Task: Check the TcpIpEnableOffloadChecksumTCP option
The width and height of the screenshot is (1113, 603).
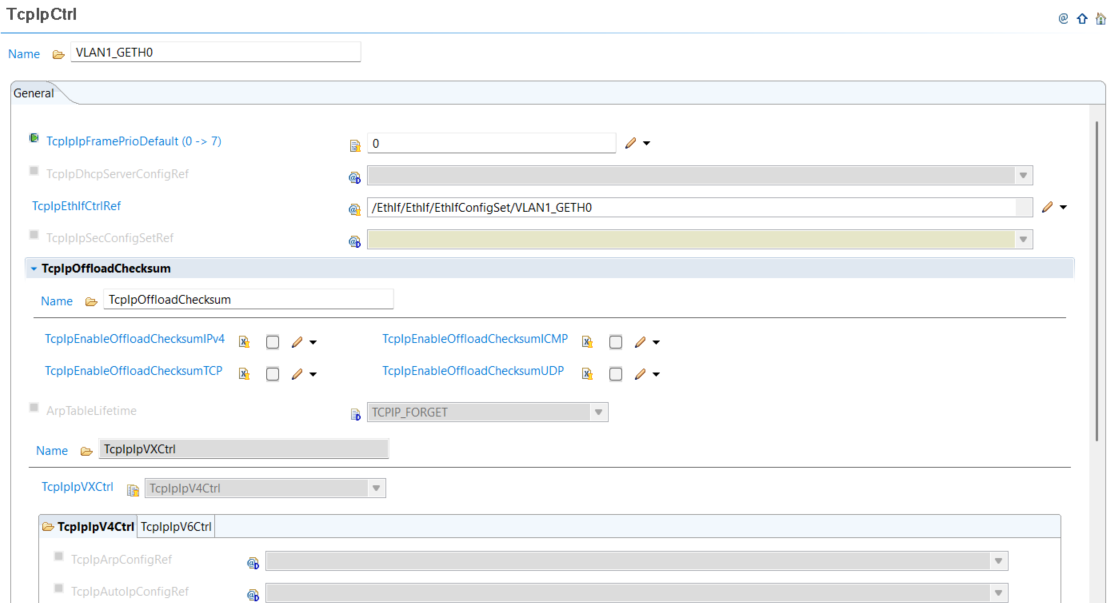Action: click(272, 374)
